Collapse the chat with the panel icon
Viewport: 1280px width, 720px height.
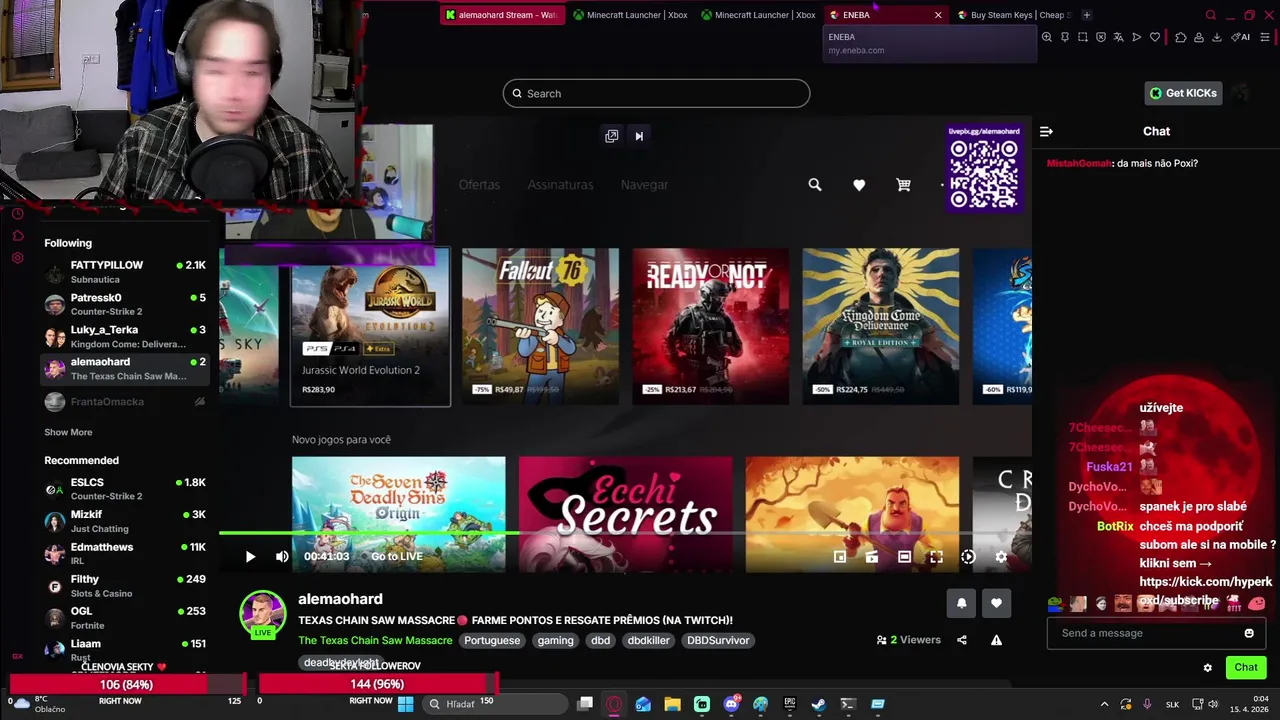coord(1046,131)
